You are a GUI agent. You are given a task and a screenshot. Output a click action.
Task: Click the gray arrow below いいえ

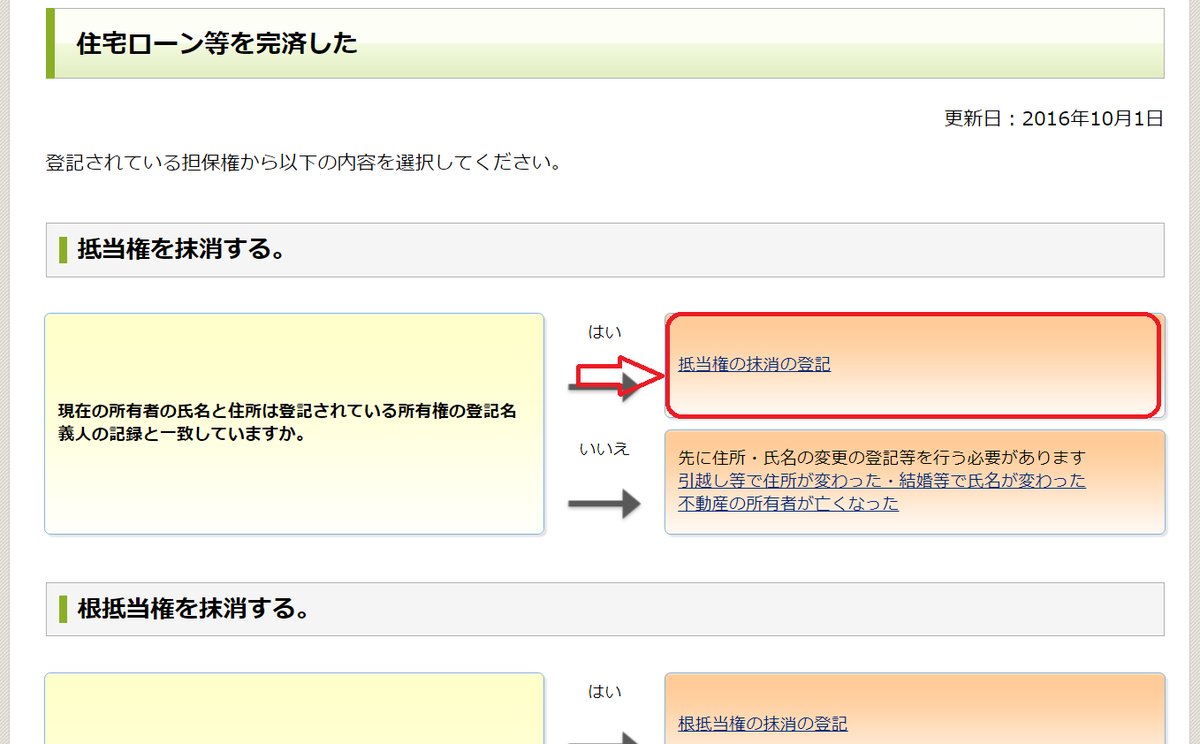pos(603,504)
